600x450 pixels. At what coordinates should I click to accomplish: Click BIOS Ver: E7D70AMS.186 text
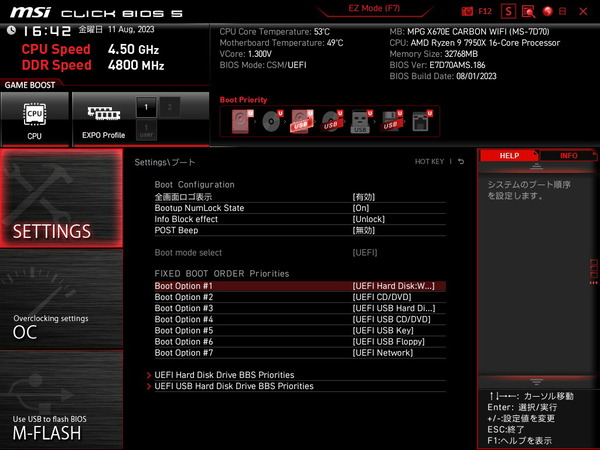coord(437,65)
